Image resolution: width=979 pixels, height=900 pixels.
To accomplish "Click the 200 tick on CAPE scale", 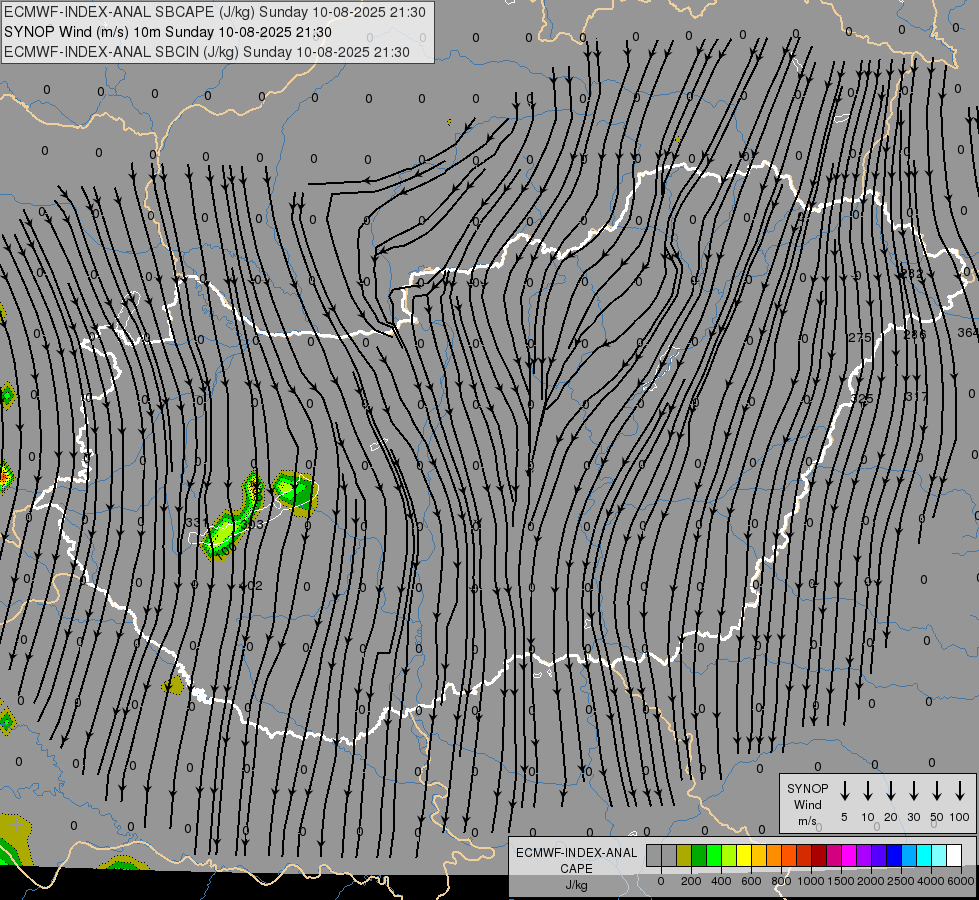I will click(691, 881).
